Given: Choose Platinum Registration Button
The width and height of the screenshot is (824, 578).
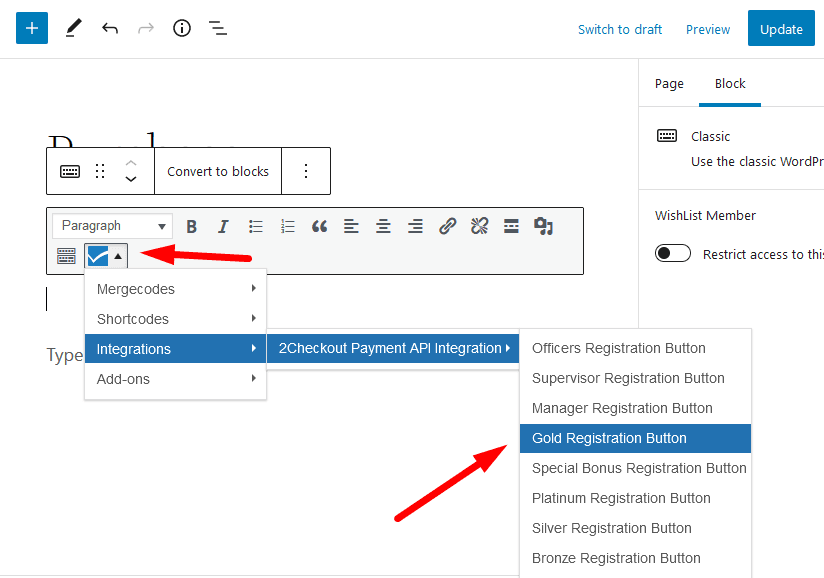Looking at the screenshot, I should (x=635, y=498).
